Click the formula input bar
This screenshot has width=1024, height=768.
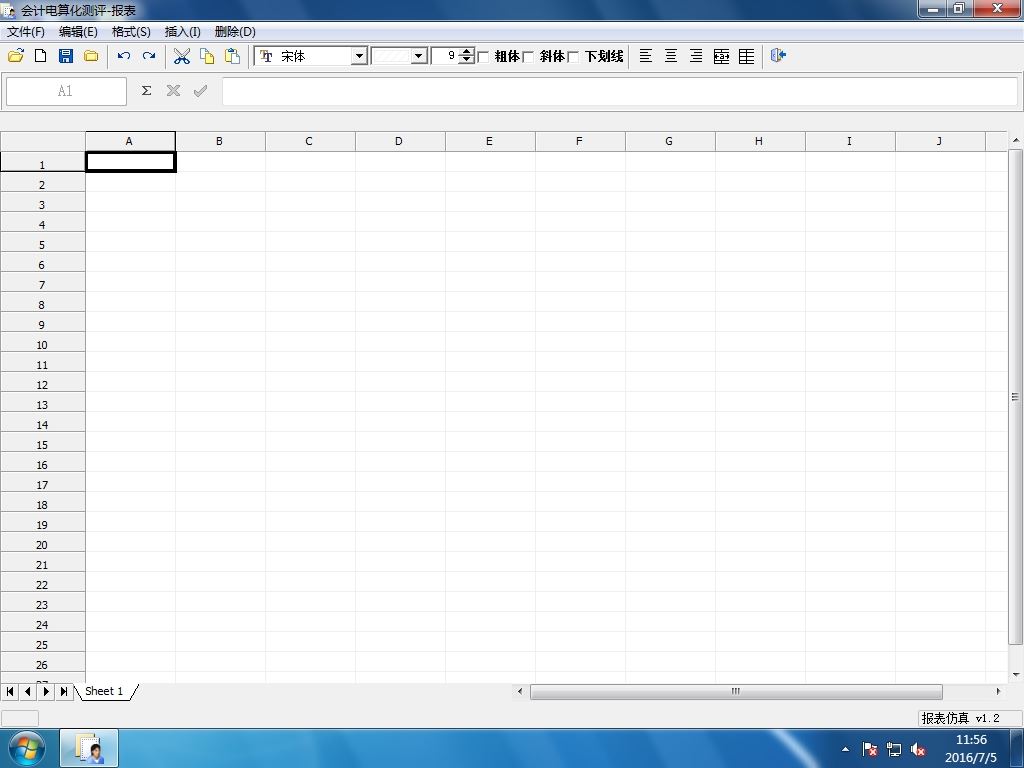click(x=620, y=91)
